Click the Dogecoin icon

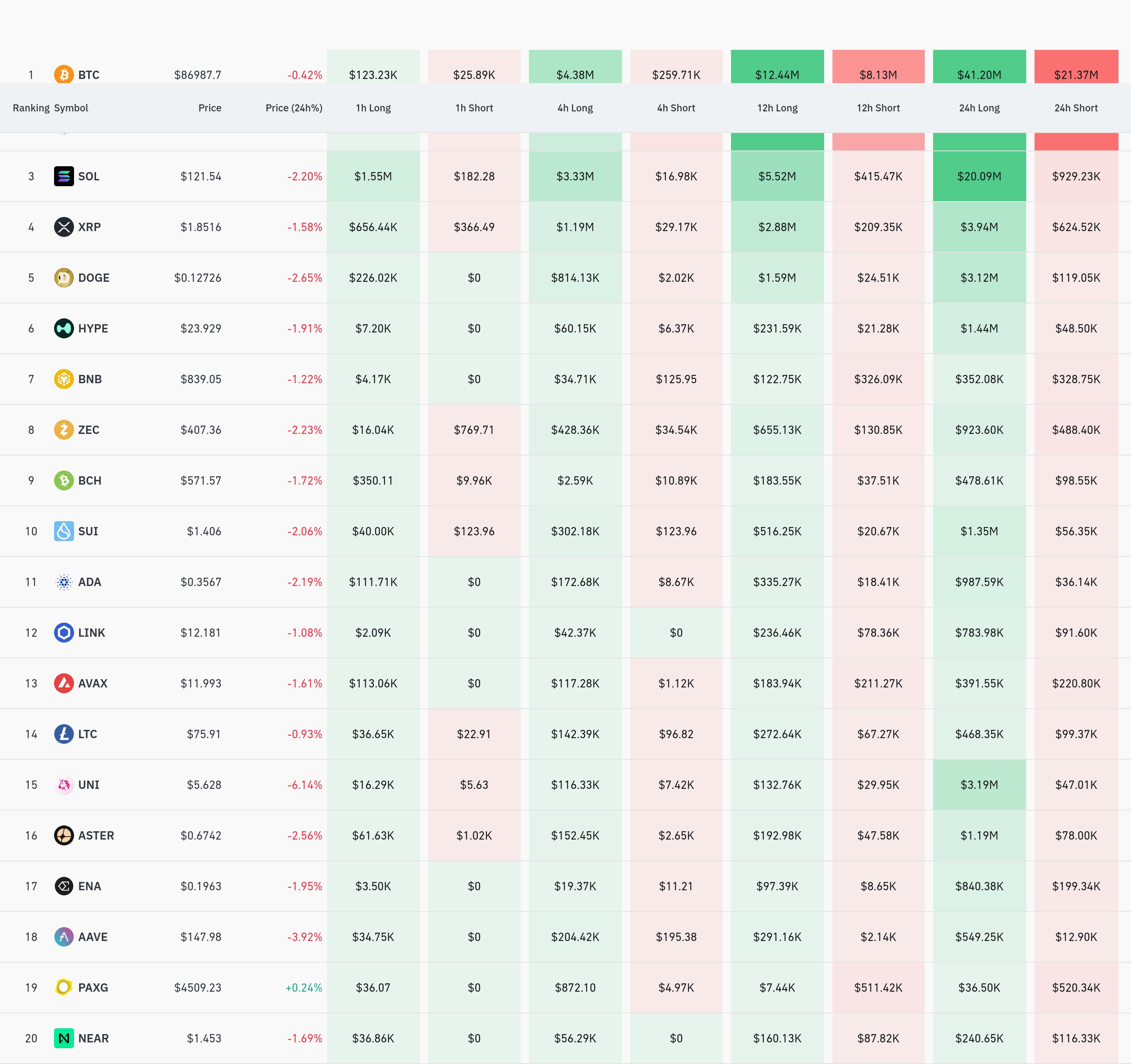[64, 278]
